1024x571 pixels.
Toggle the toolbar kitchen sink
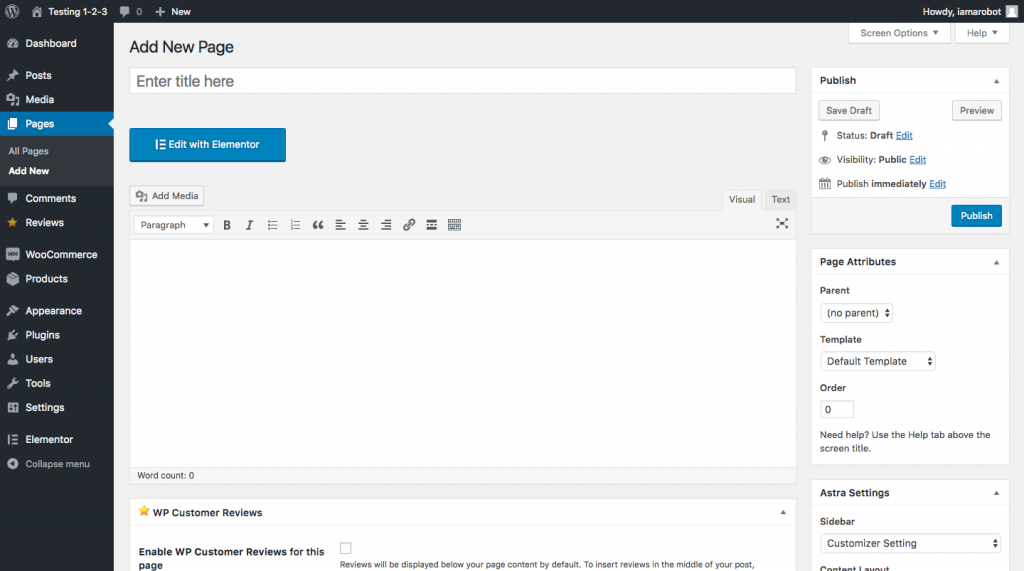pos(455,225)
